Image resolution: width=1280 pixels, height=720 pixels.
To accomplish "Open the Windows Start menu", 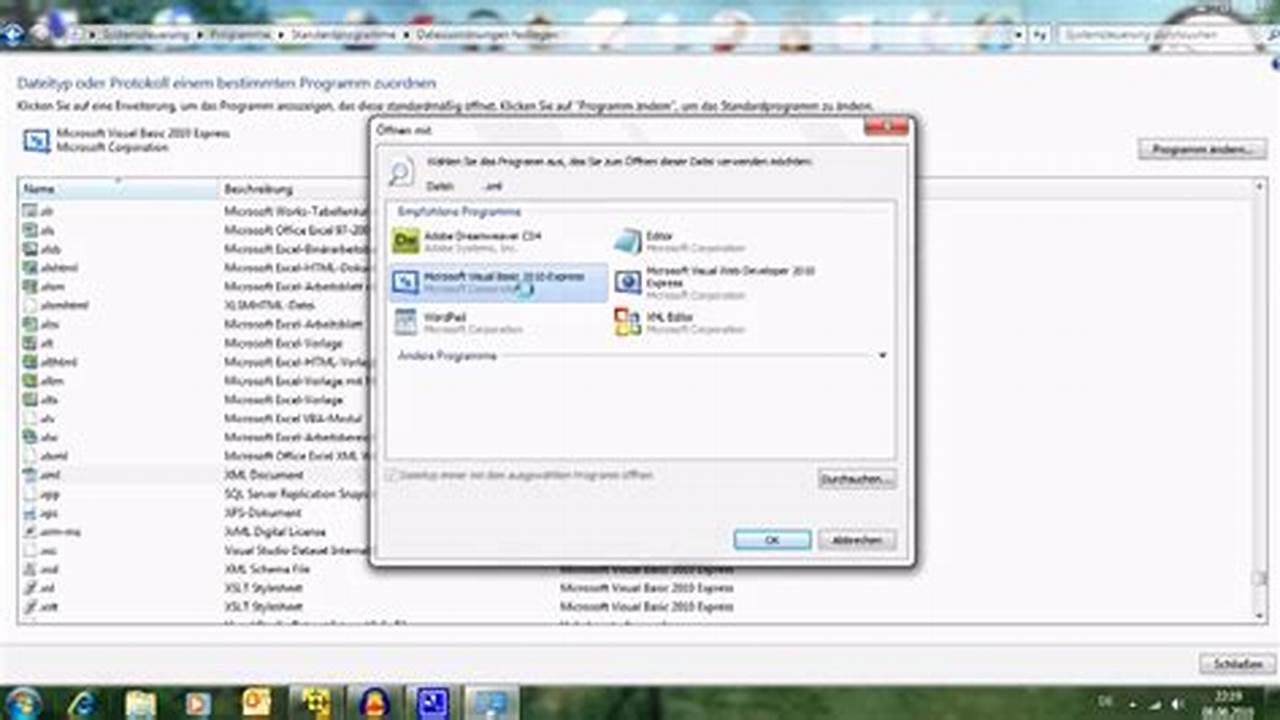I will 23,703.
